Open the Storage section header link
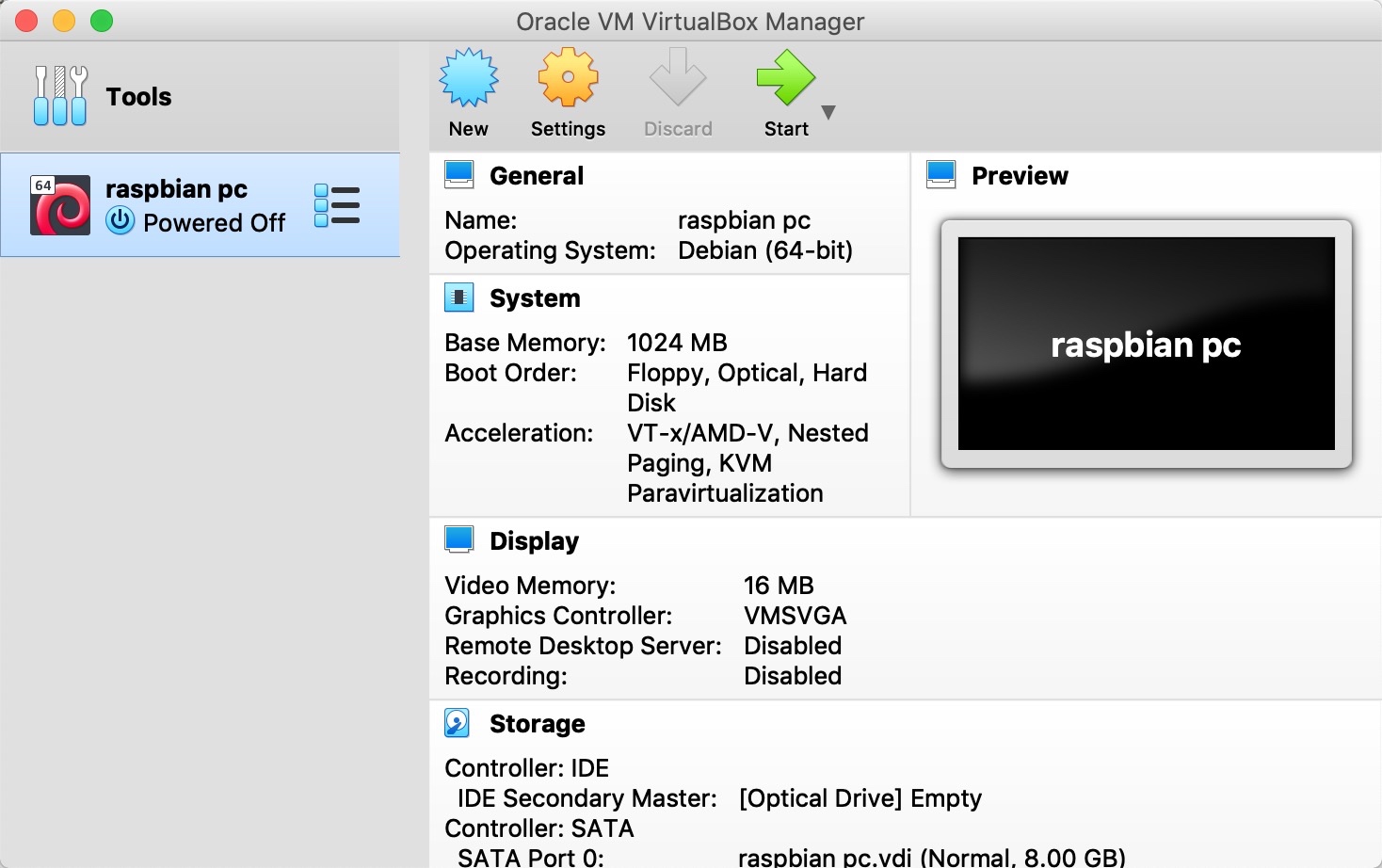Viewport: 1382px width, 868px height. click(x=538, y=724)
